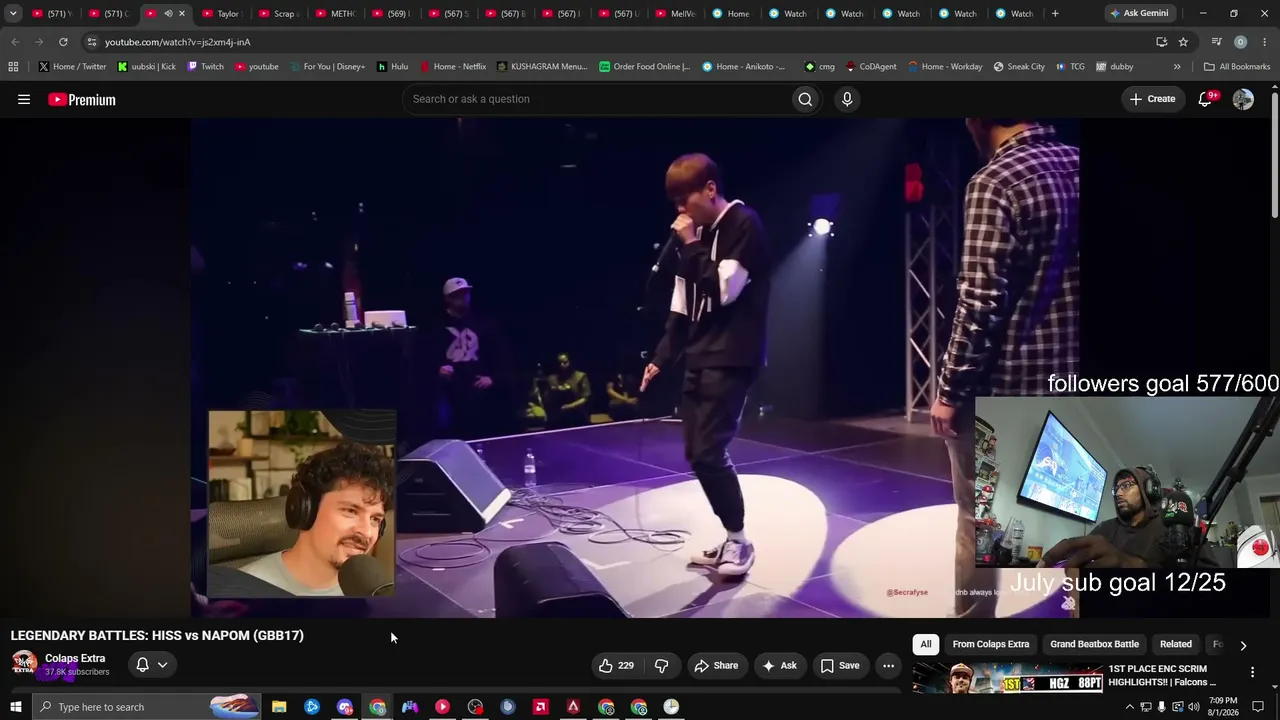Switch to the Home tab
This screenshot has height=720, width=1280.
pyautogui.click(x=732, y=13)
